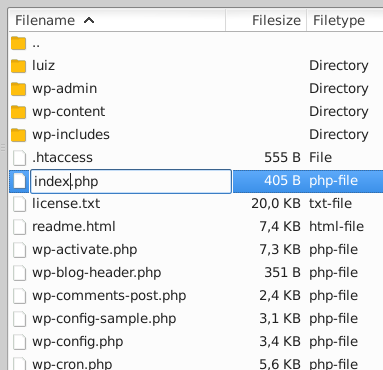Viewport: 383px width, 370px height.
Task: Select the wp-comments-post.php file name
Action: (109, 296)
